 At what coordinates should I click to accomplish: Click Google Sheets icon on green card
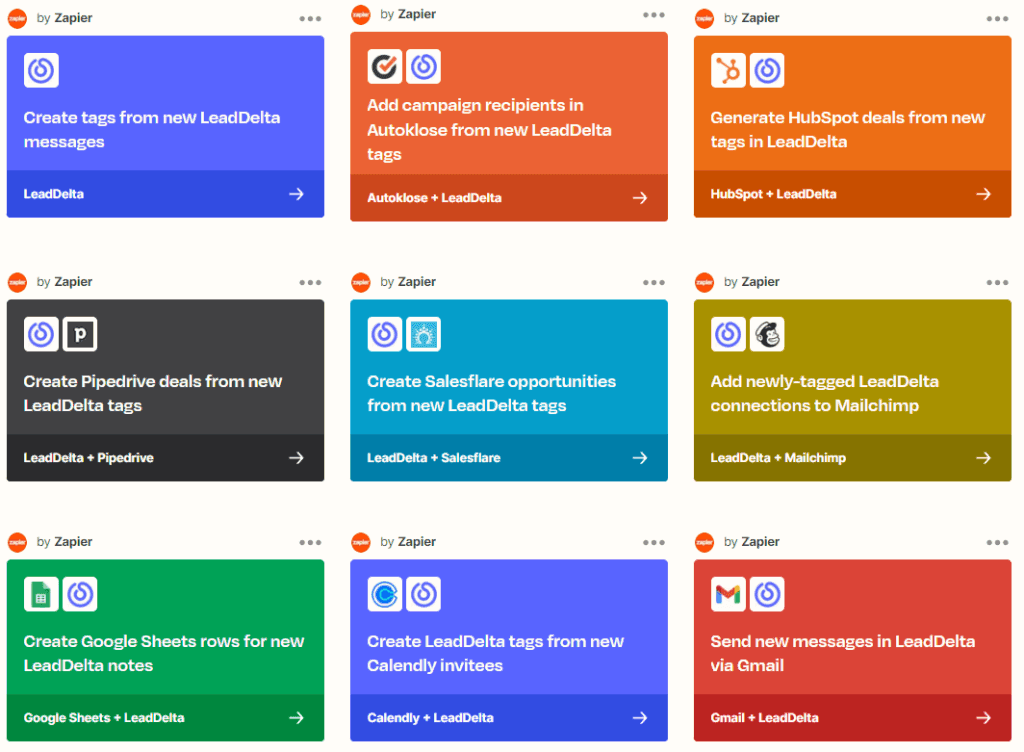[41, 593]
